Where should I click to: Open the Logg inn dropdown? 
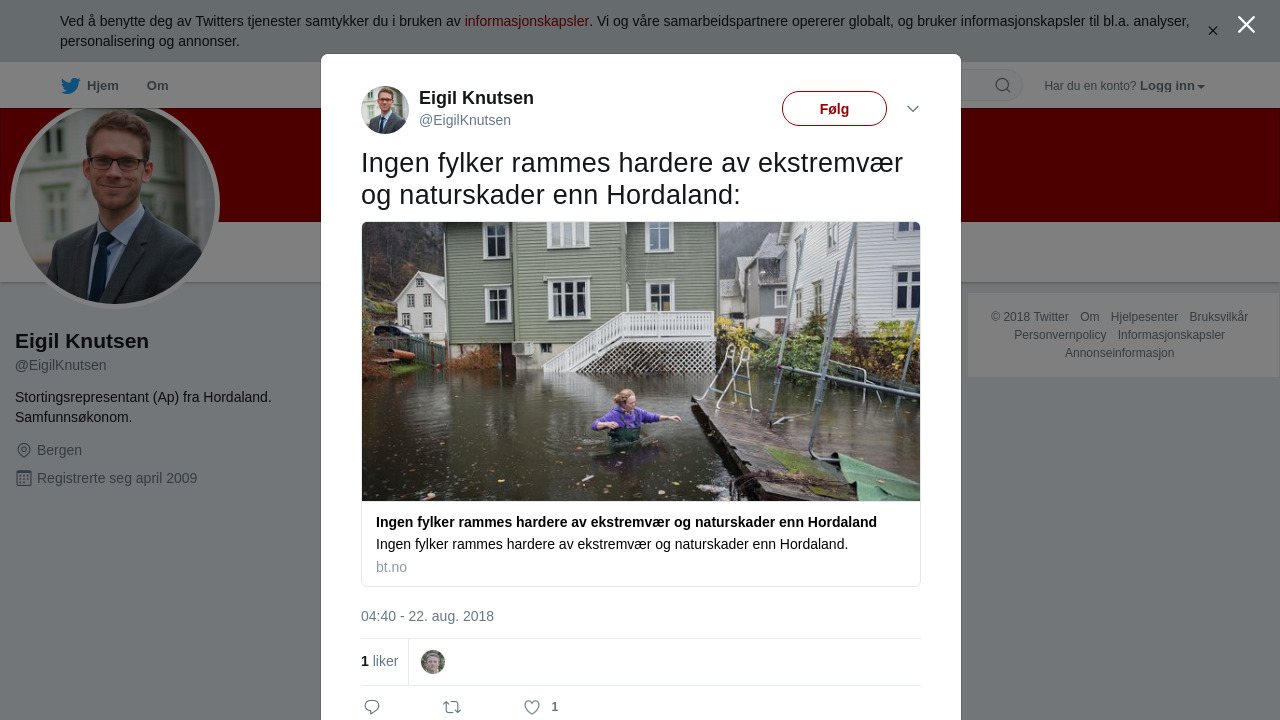coord(1172,86)
